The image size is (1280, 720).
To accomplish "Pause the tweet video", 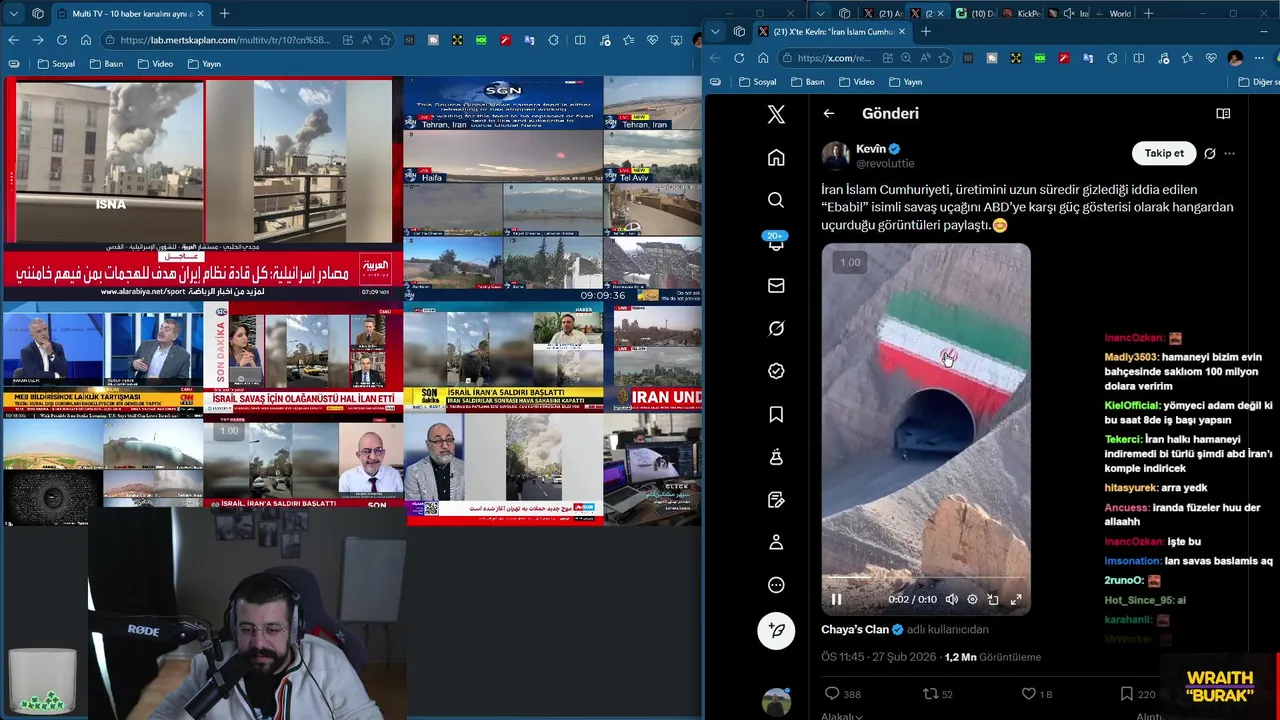I will [837, 600].
